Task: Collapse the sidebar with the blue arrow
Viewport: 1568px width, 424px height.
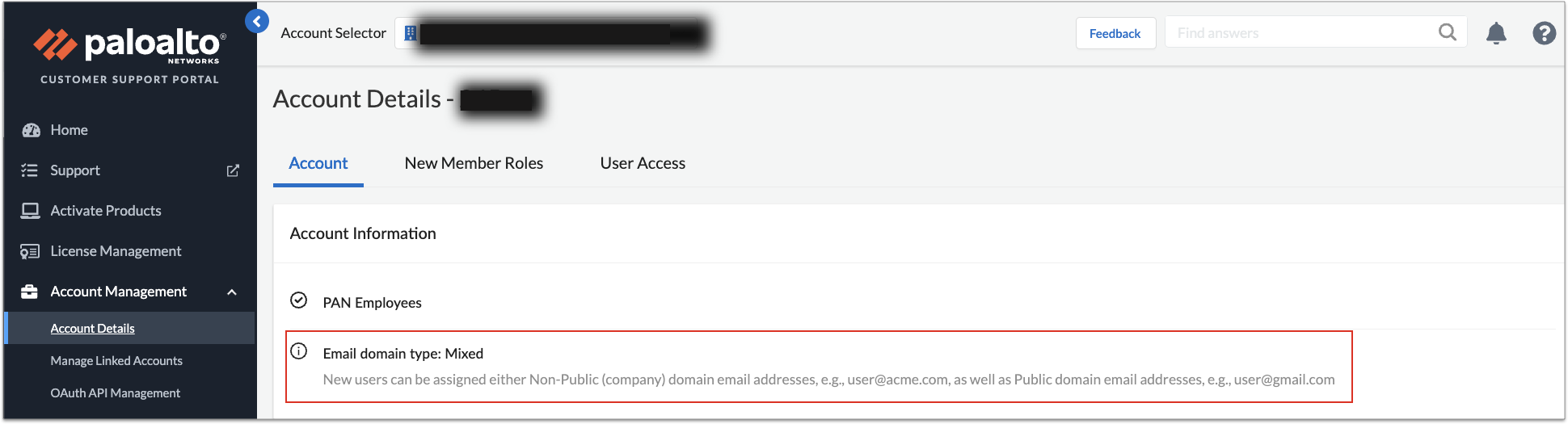Action: (257, 22)
